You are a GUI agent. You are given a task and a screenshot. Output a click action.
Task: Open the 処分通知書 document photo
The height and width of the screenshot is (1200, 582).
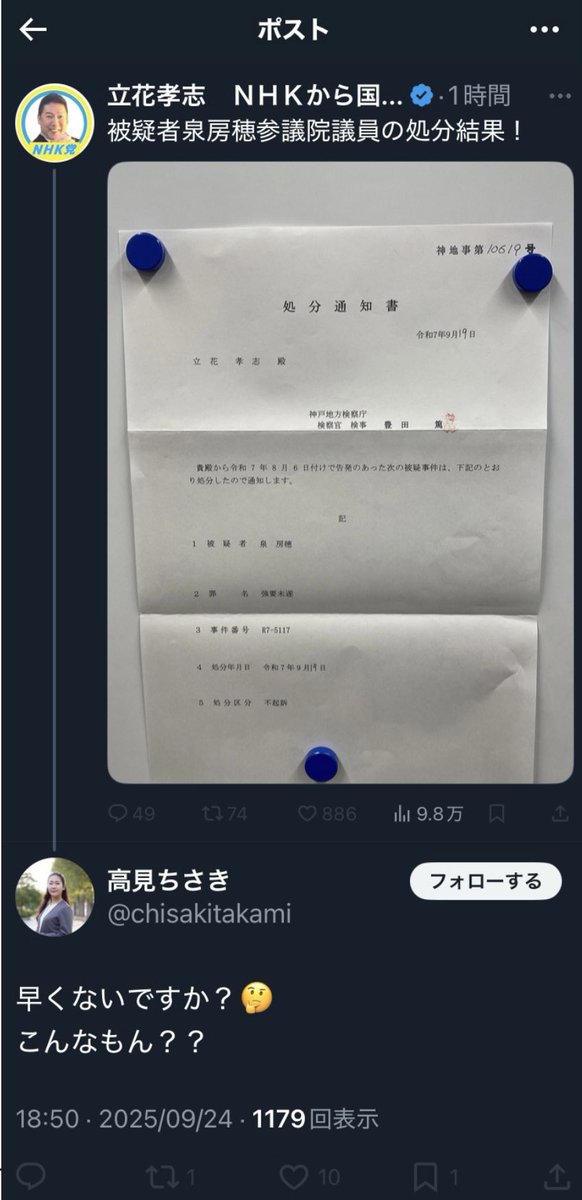tap(340, 472)
